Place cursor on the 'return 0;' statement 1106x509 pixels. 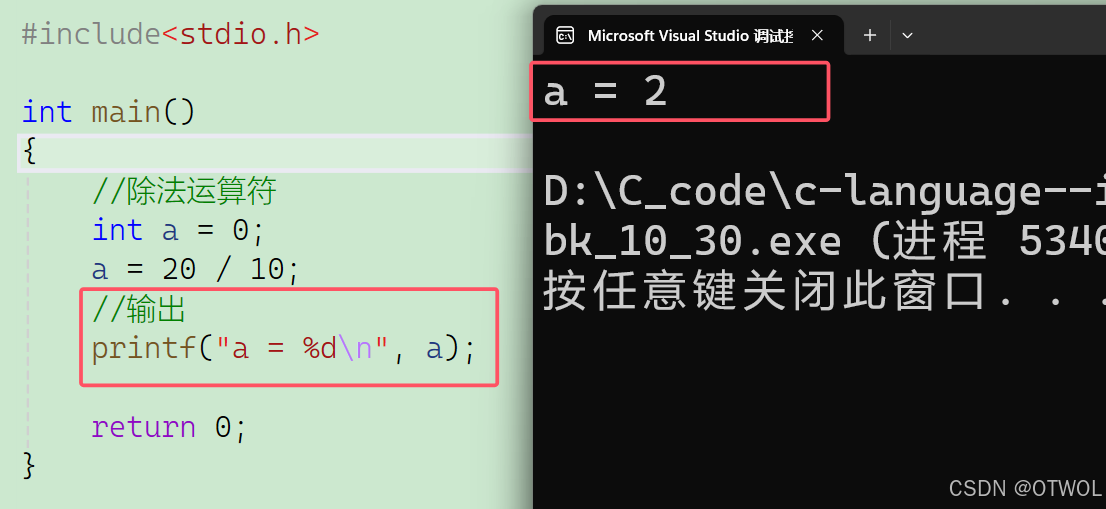click(168, 427)
